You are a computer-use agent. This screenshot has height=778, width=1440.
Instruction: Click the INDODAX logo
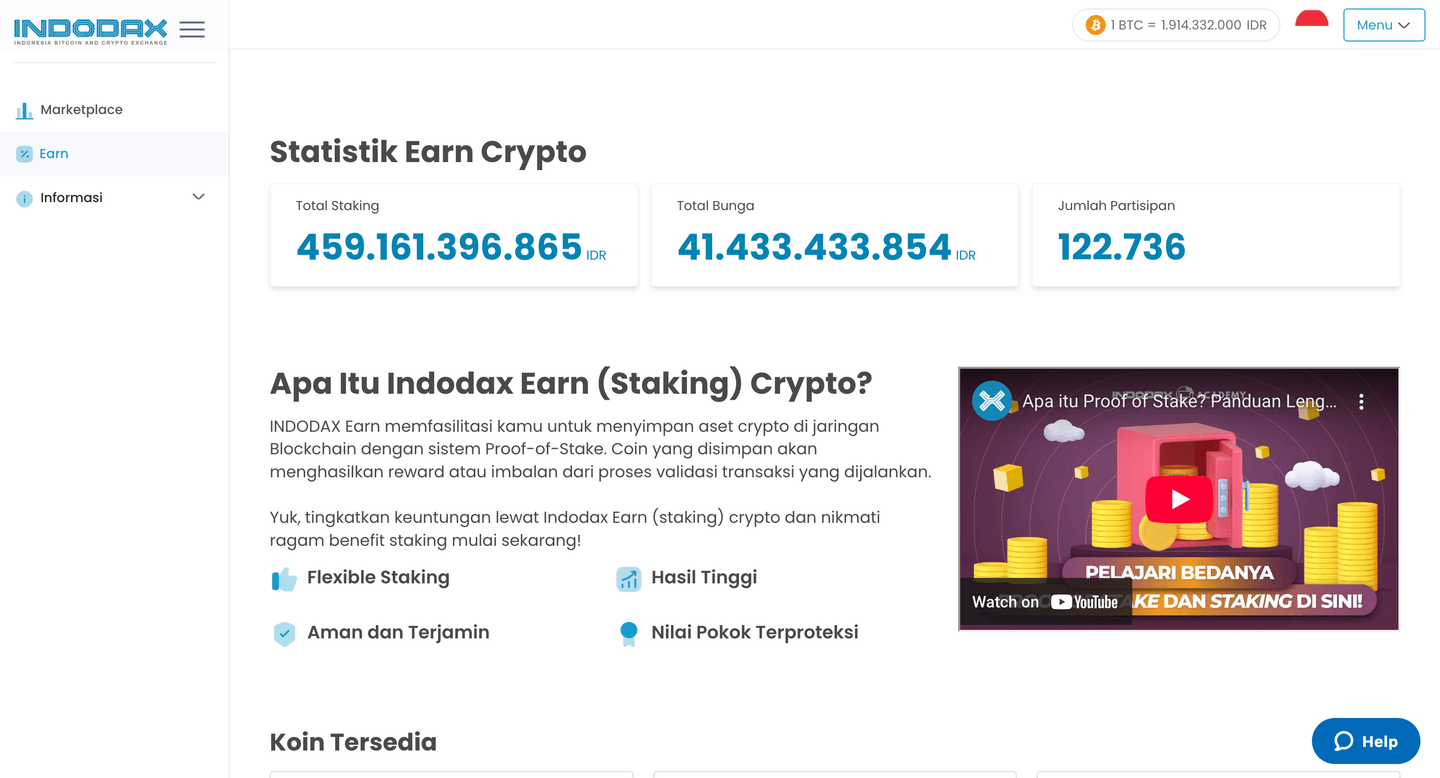pos(90,30)
